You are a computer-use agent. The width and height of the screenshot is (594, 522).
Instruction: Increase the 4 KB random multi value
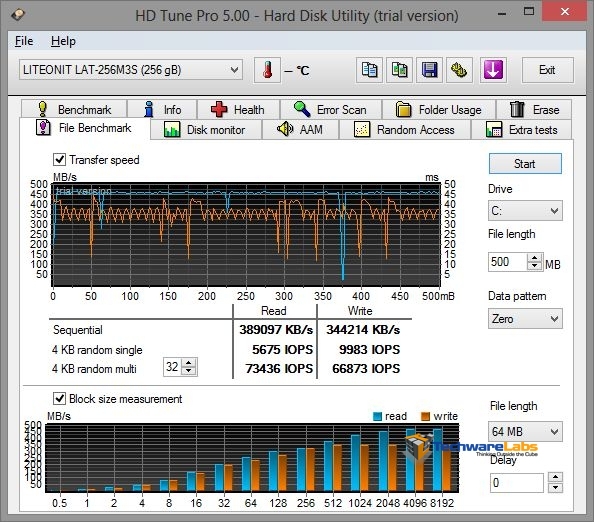click(189, 363)
